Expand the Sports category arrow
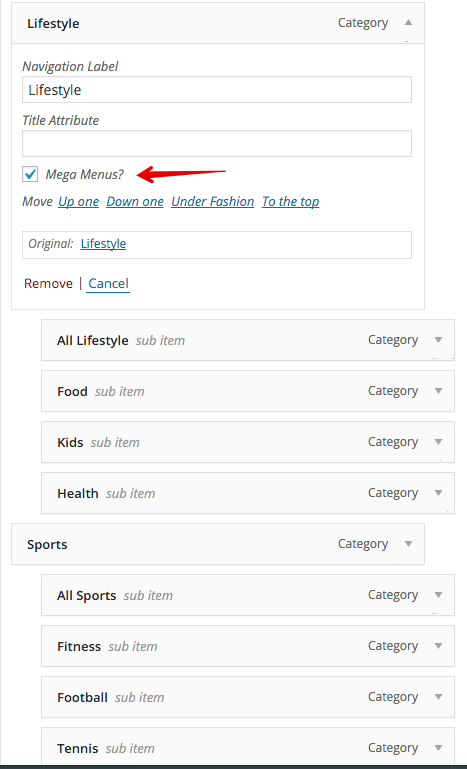Image resolution: width=467 pixels, height=769 pixels. [408, 544]
